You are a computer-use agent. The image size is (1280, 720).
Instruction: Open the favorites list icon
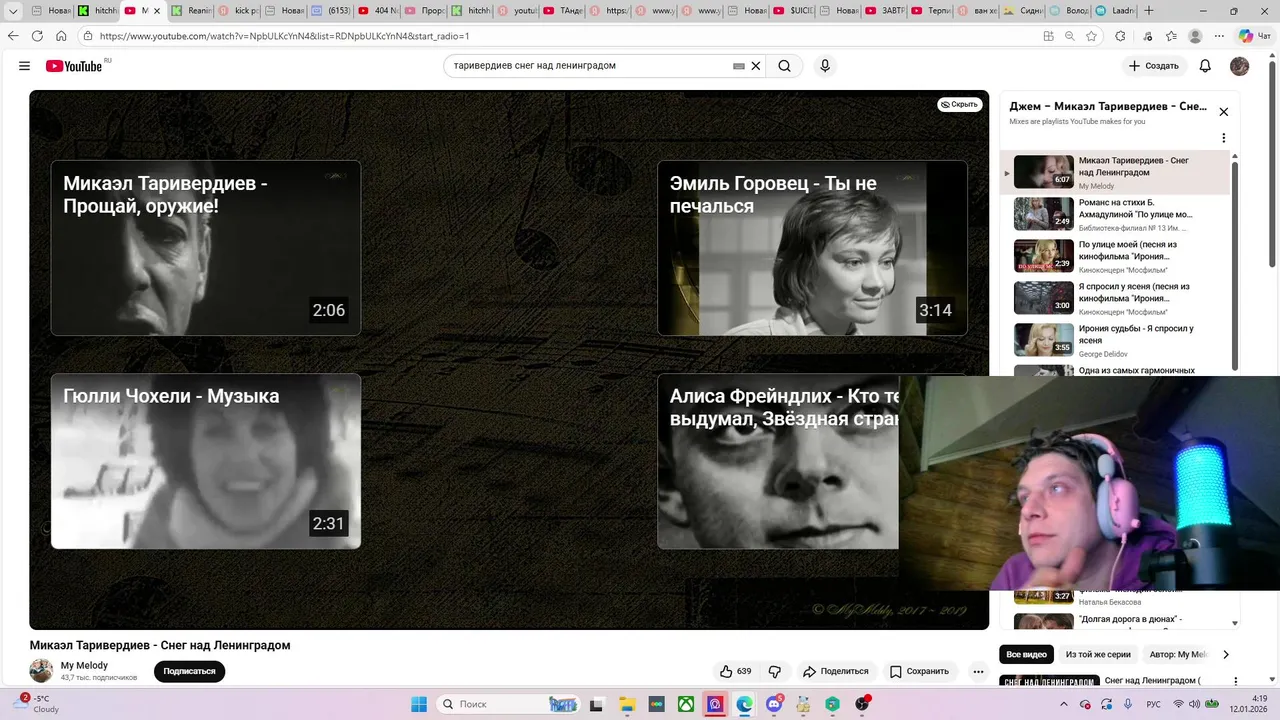click(x=1171, y=36)
